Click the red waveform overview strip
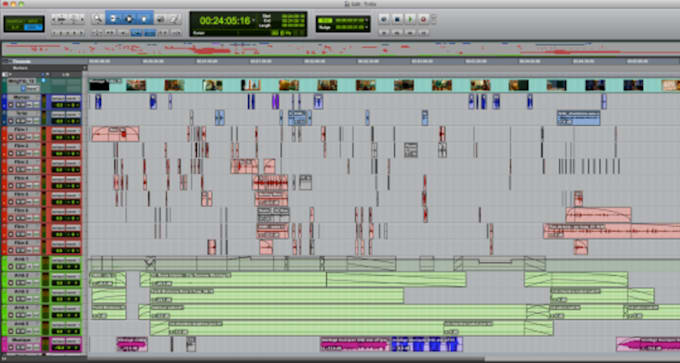The width and height of the screenshot is (680, 363). 340,49
